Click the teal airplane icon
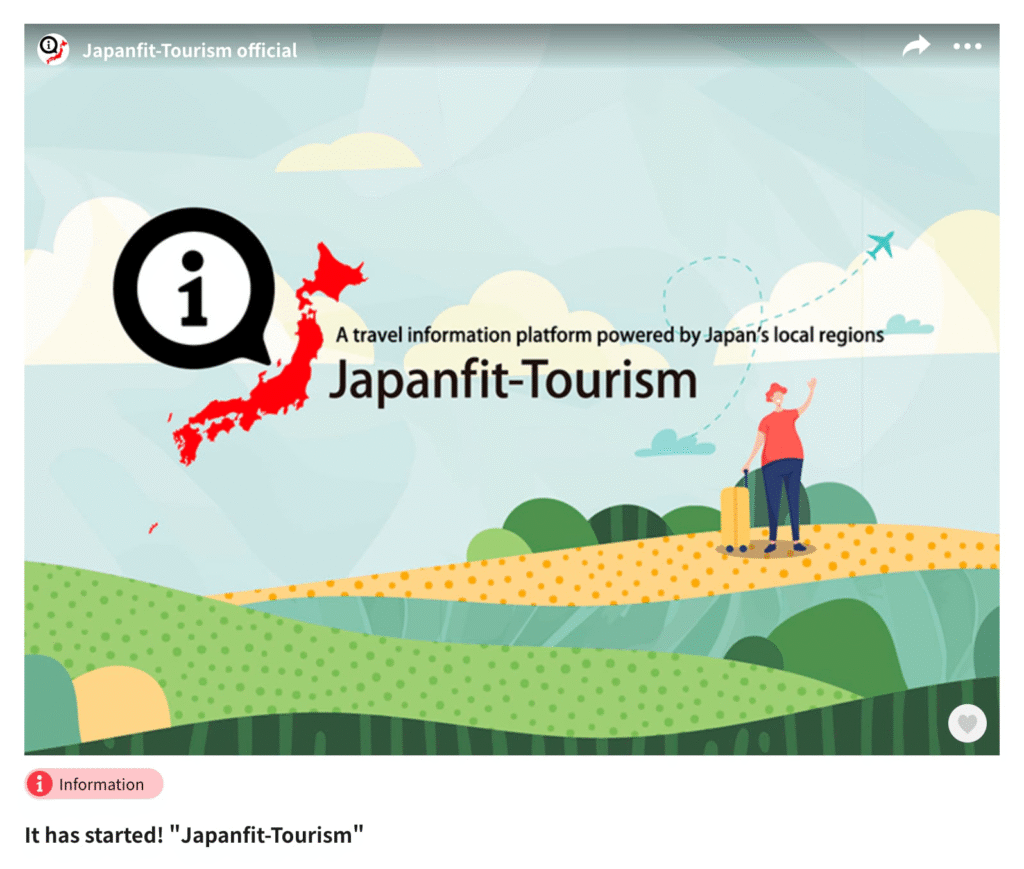 click(880, 243)
